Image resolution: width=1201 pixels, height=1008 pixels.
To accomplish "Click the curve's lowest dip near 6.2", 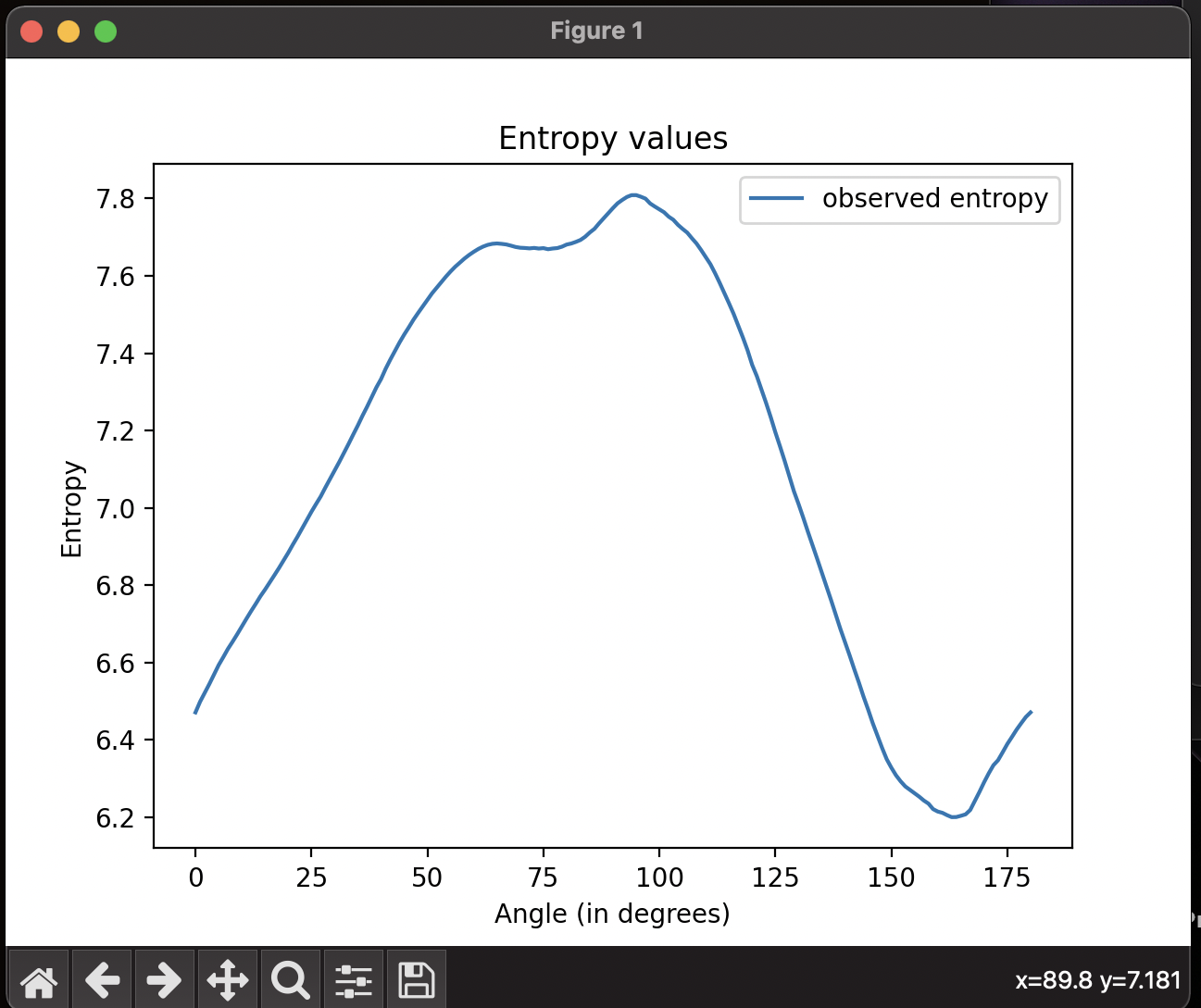I will [953, 816].
